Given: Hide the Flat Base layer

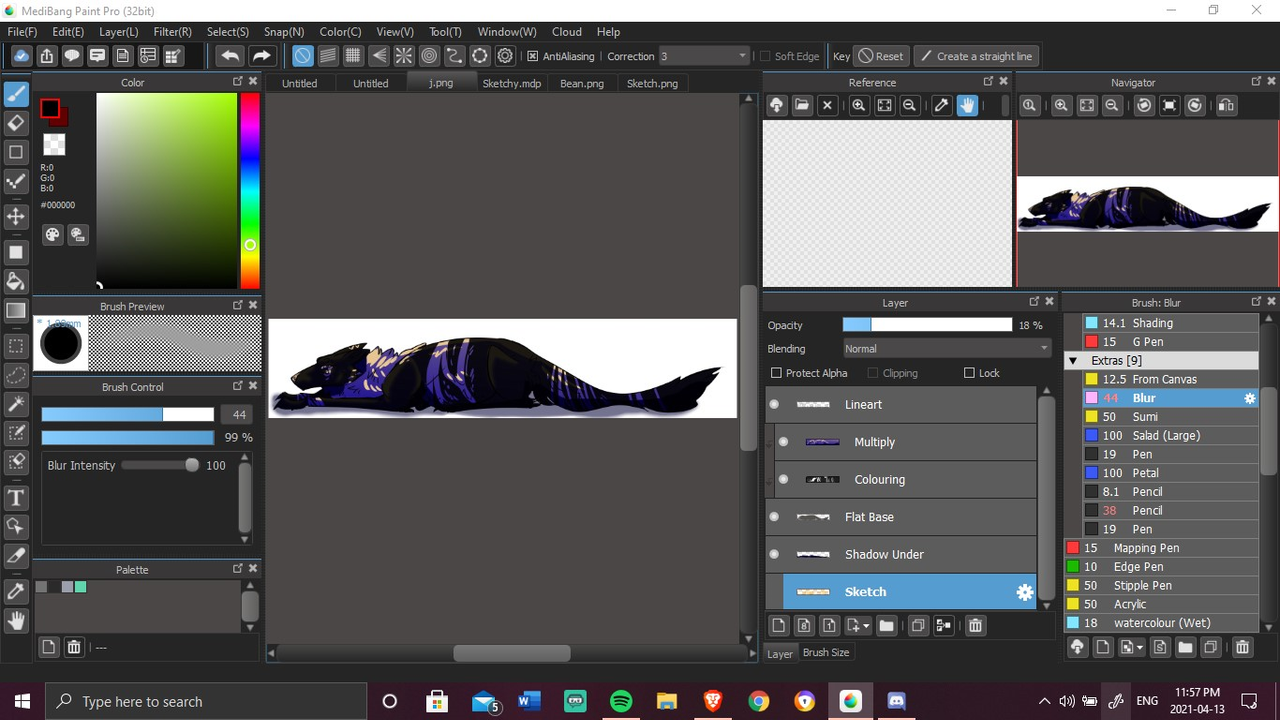Looking at the screenshot, I should coord(774,517).
